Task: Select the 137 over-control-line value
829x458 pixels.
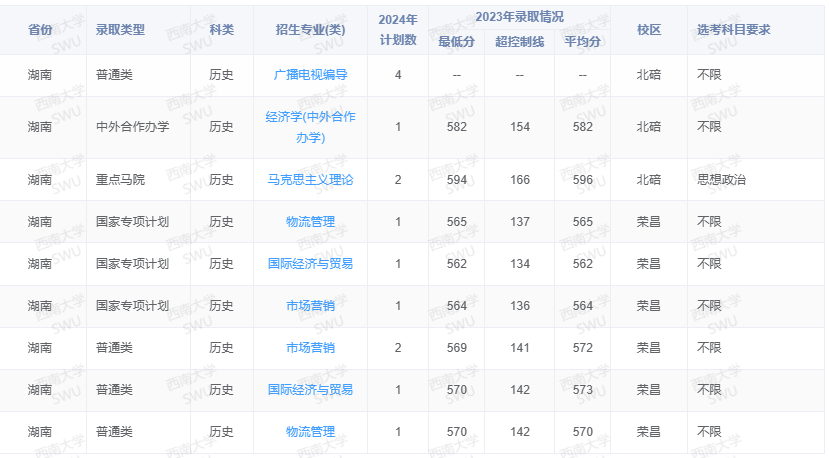Action: click(x=520, y=222)
